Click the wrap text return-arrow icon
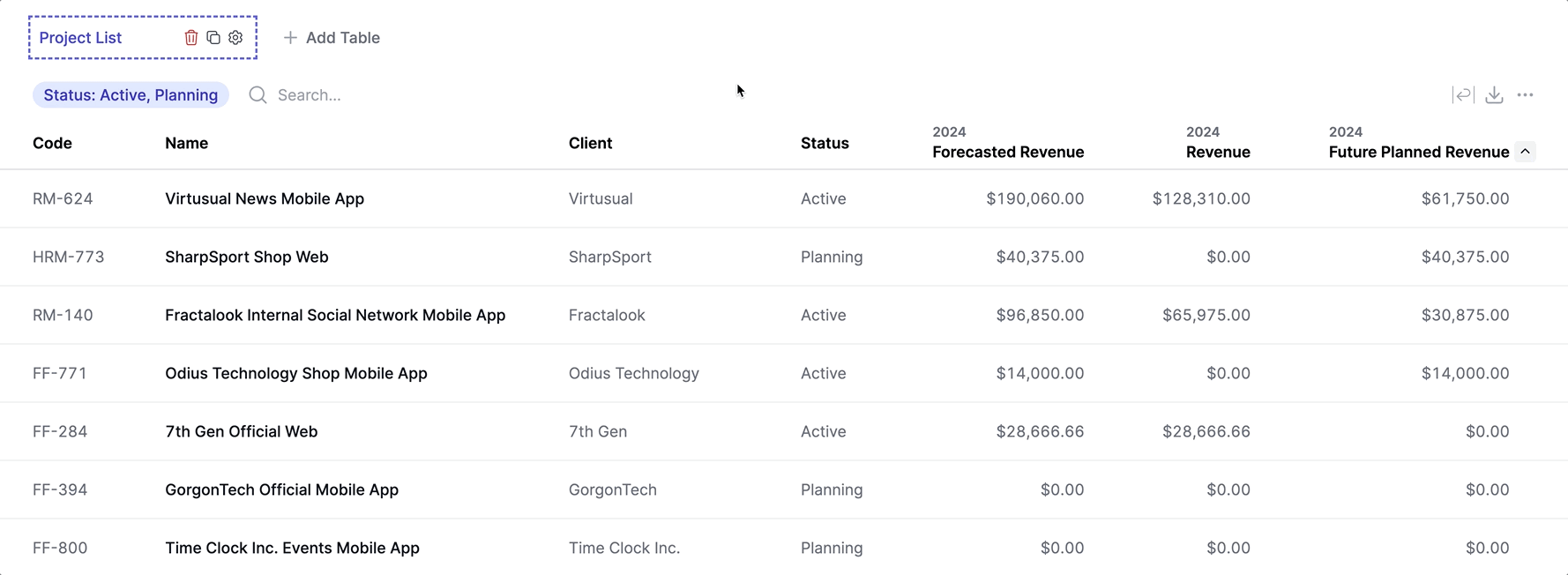Viewport: 1568px width, 575px height. tap(1463, 95)
